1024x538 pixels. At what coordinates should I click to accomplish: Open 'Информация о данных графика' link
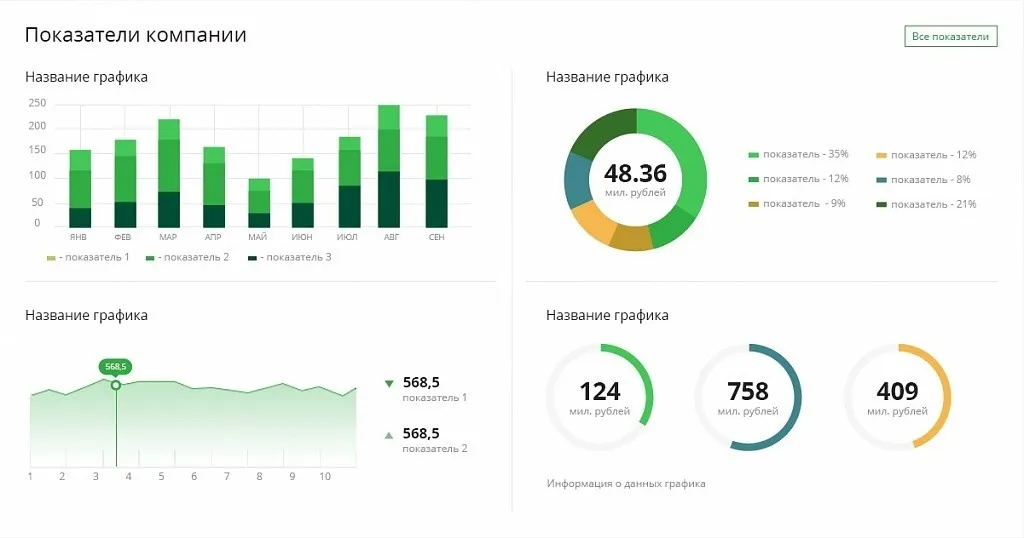(626, 484)
